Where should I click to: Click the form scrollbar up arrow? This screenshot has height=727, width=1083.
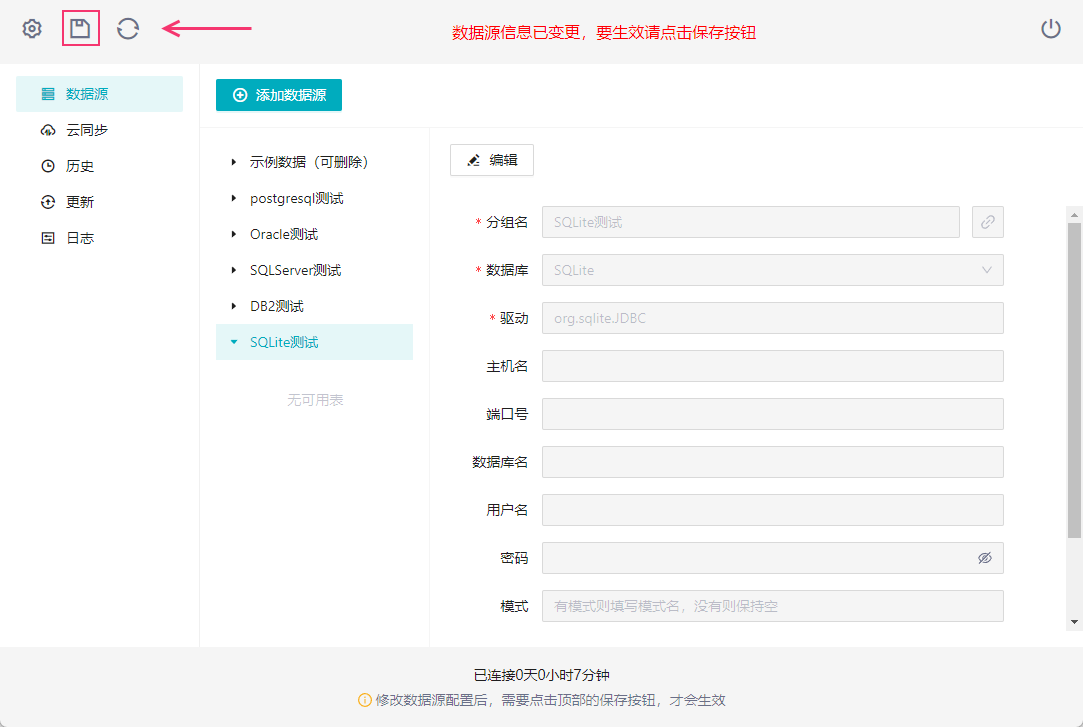point(1074,215)
